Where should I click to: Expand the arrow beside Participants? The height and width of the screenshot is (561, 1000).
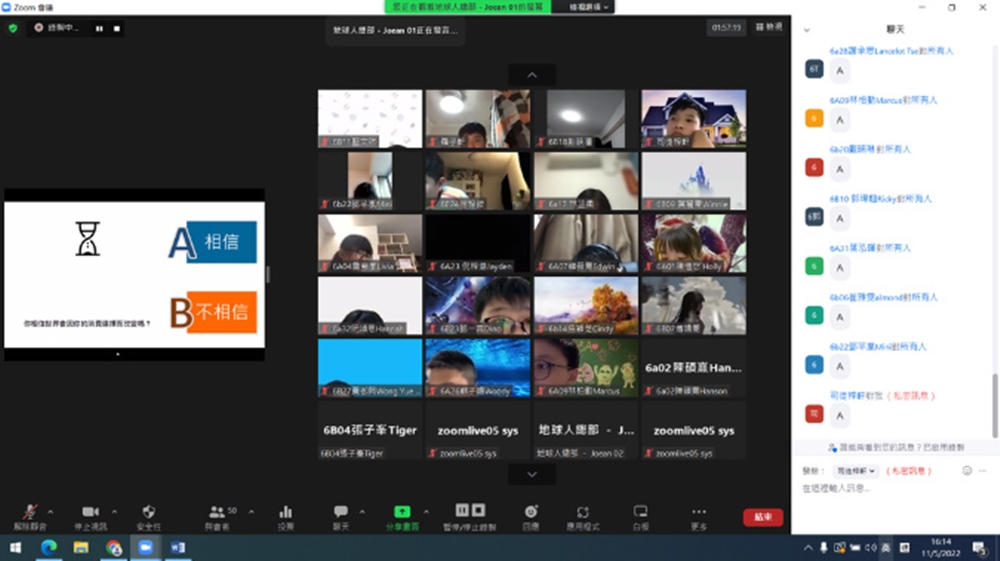[x=251, y=511]
